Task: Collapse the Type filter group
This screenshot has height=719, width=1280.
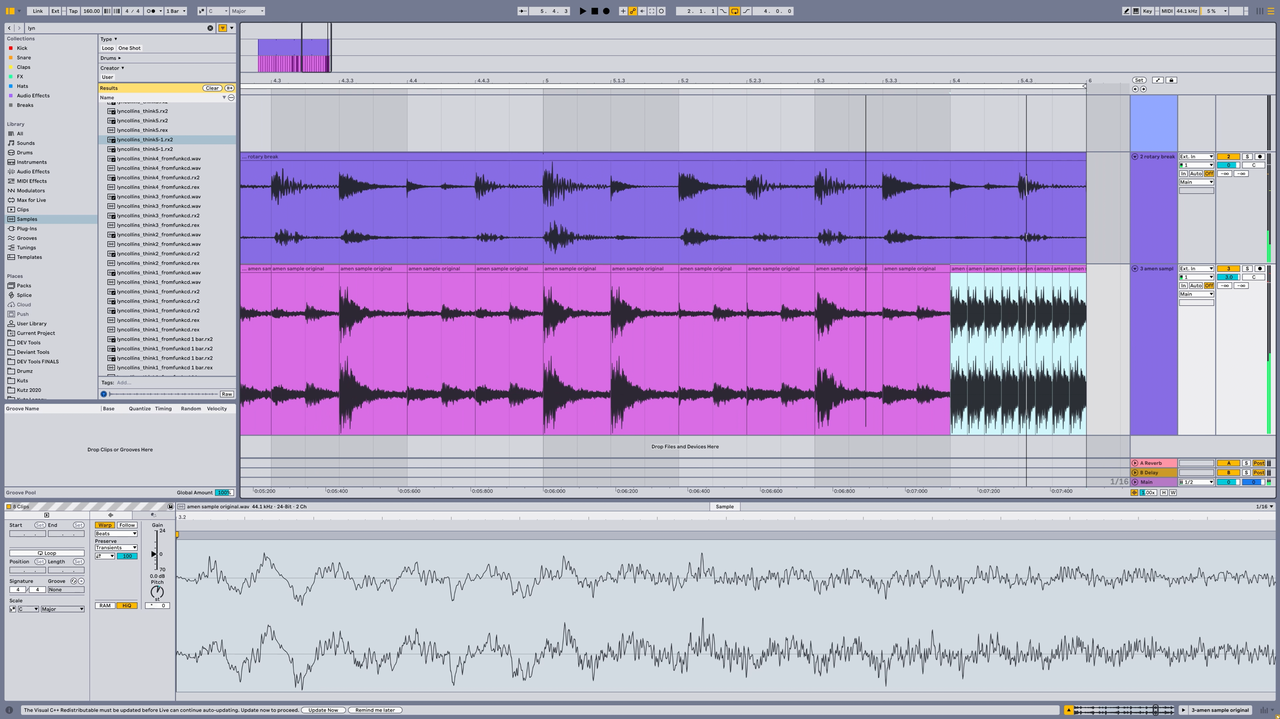Action: tap(108, 39)
